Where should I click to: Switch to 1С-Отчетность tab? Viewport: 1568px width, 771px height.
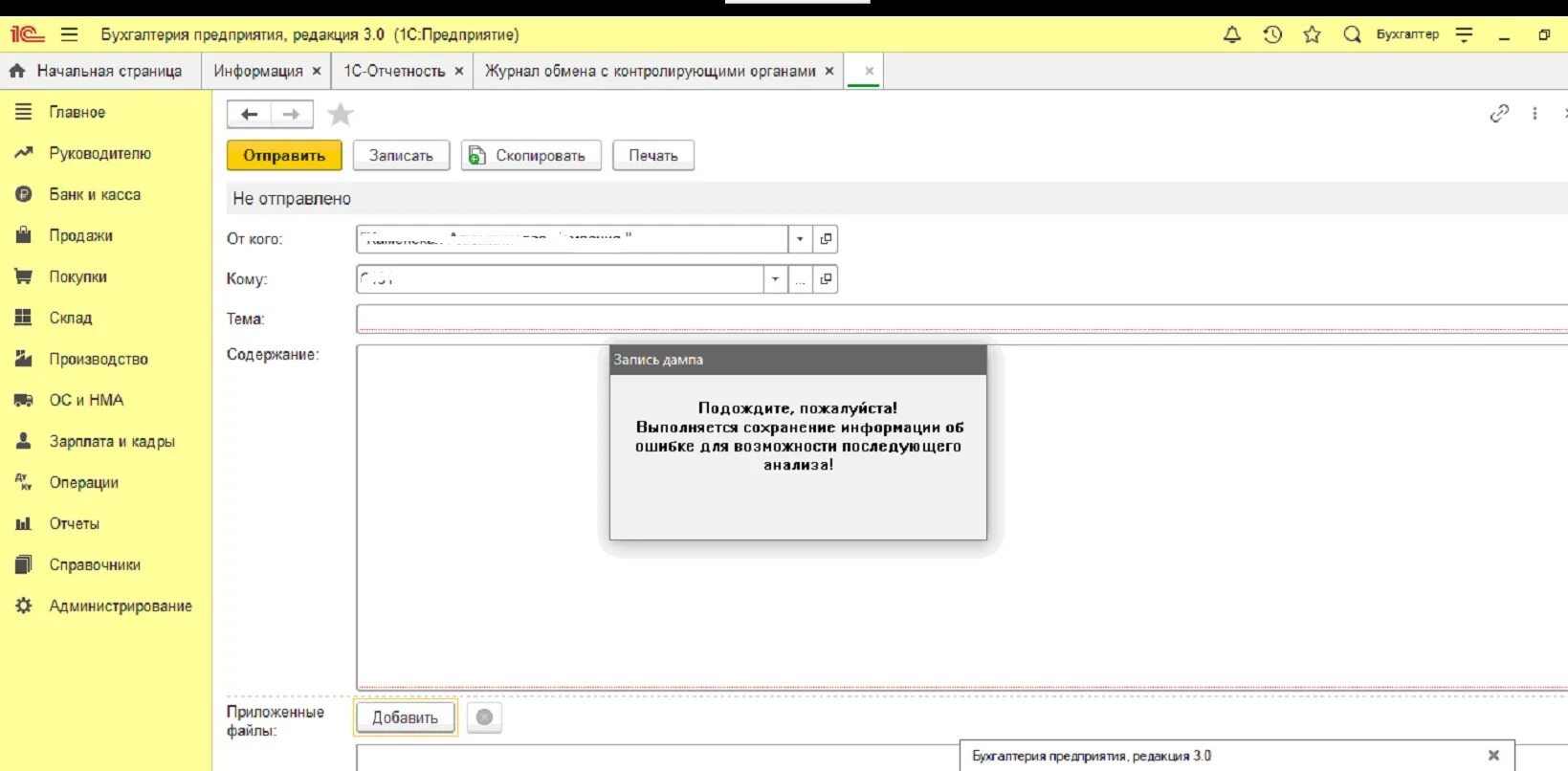(x=394, y=71)
